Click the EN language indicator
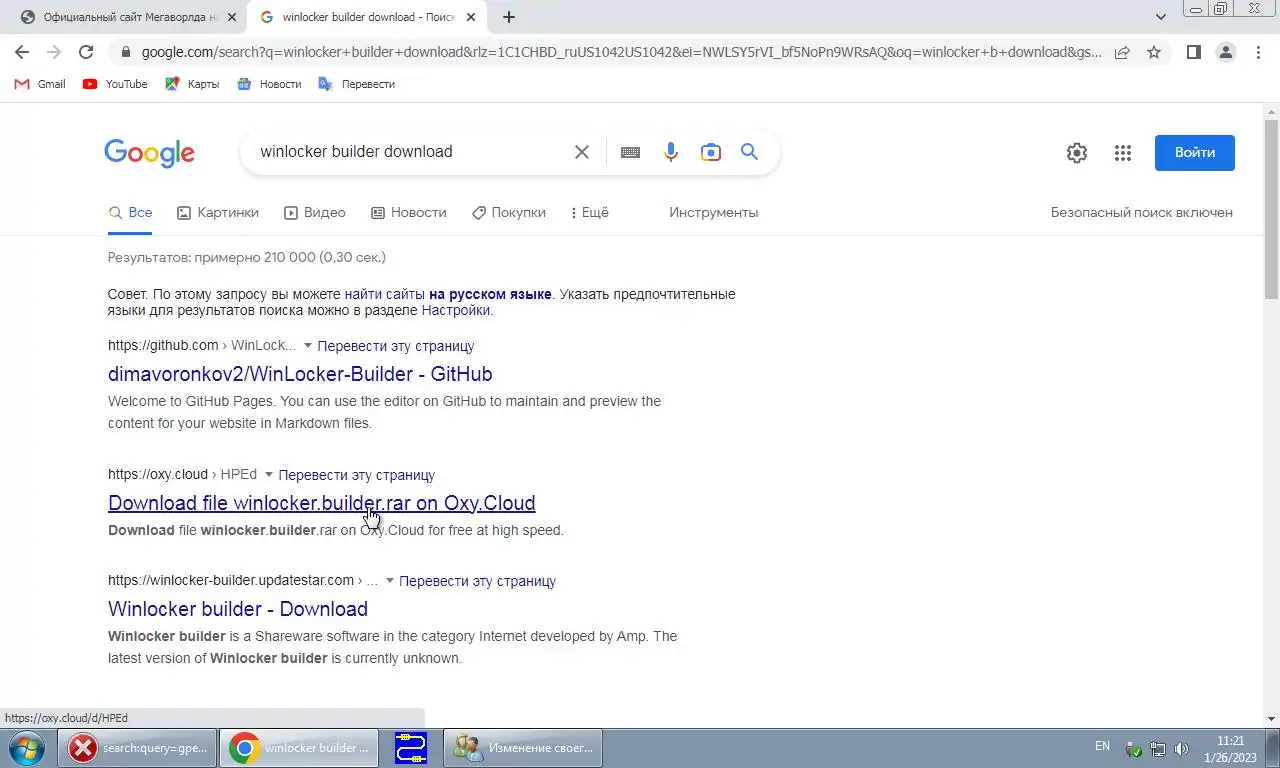This screenshot has width=1280, height=768. (1102, 746)
